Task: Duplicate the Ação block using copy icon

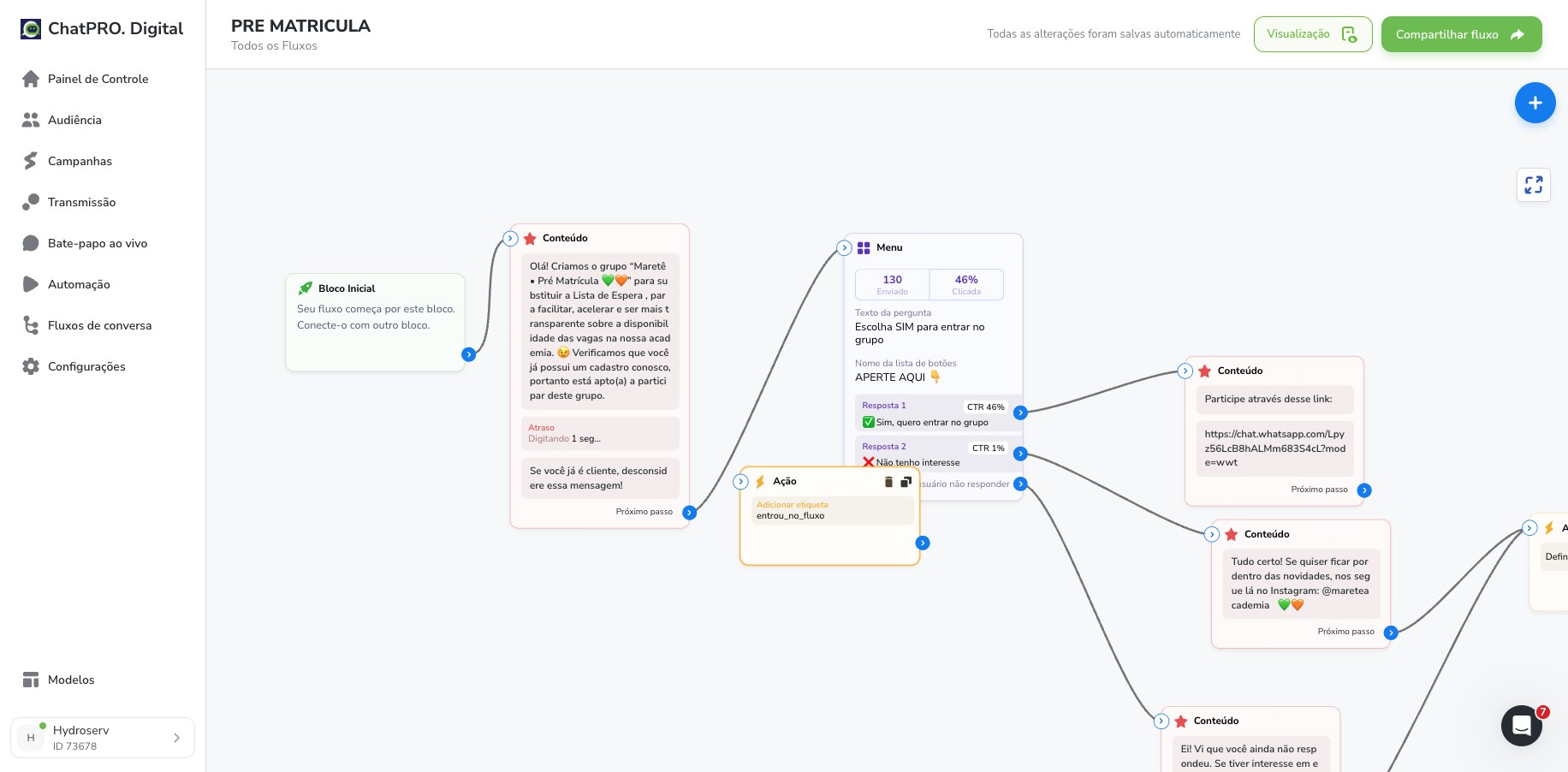Action: [906, 482]
